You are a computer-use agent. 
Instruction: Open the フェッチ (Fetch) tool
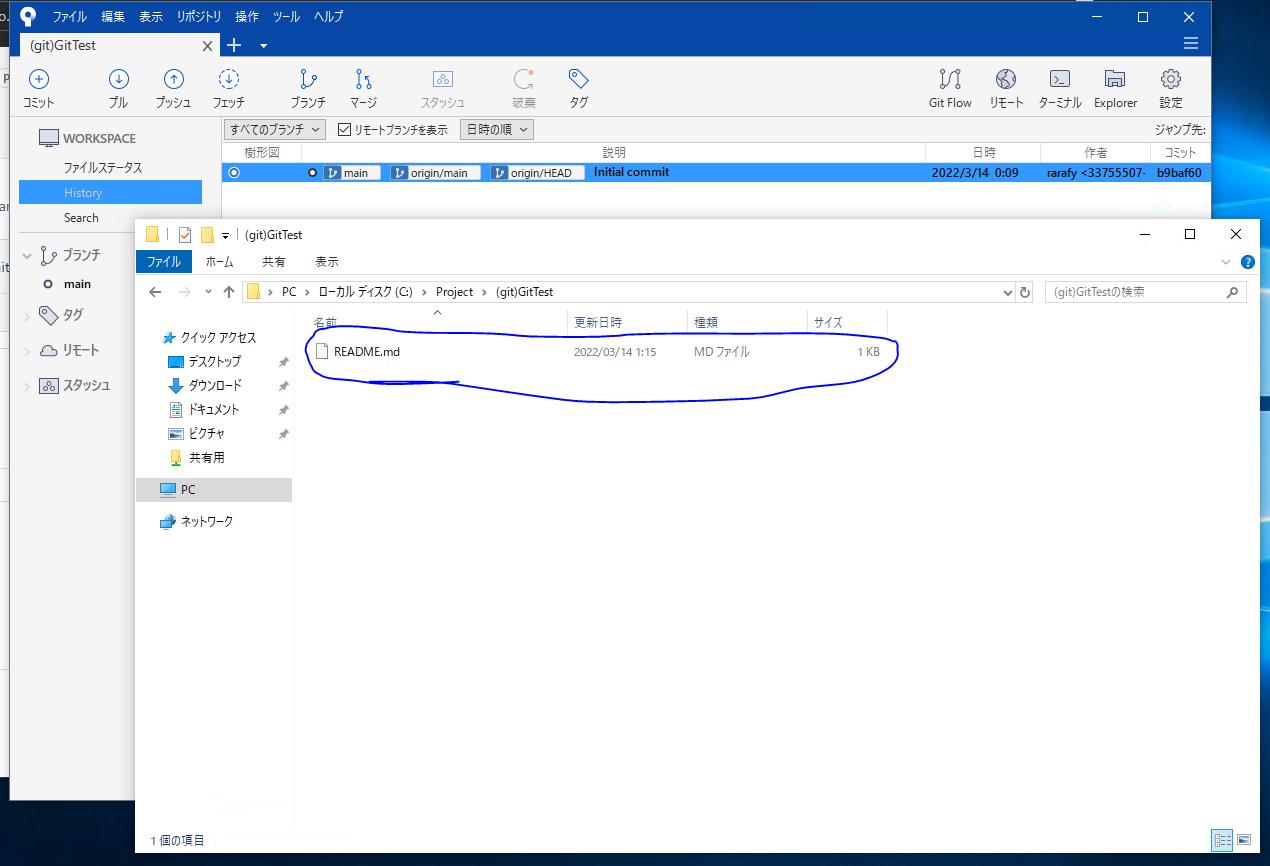tap(229, 87)
